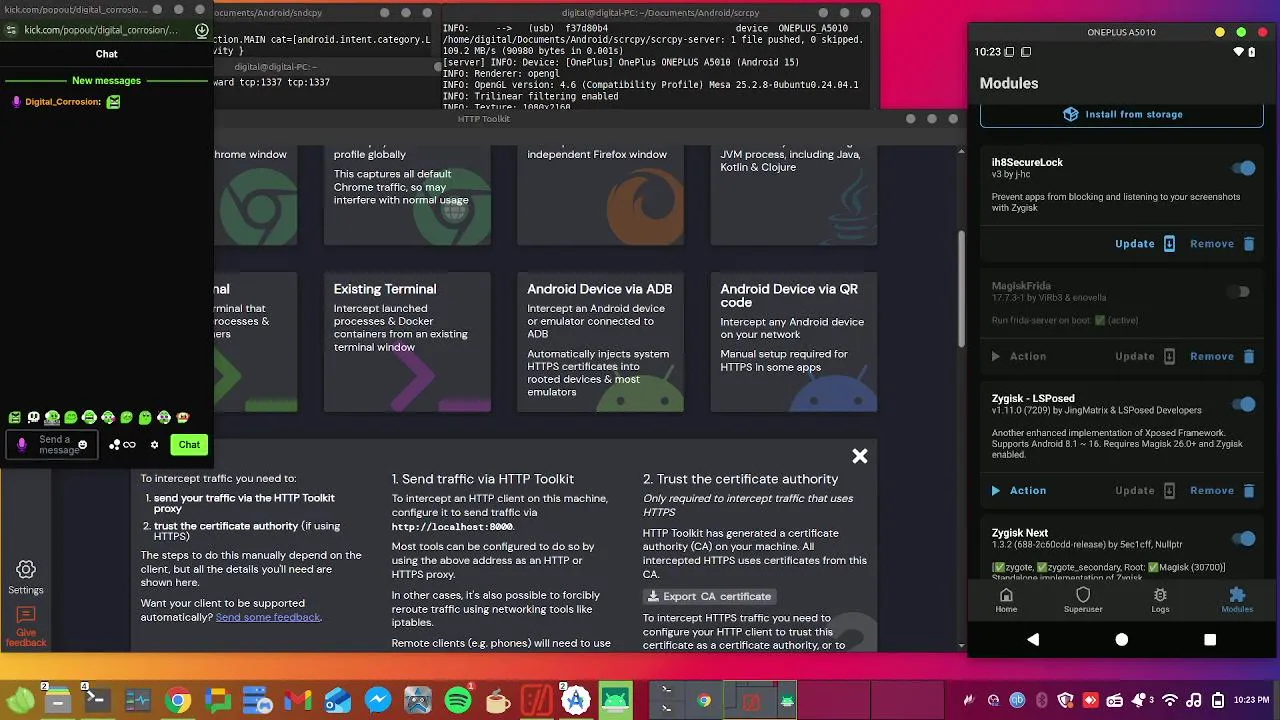1280x720 pixels.
Task: Disable the ih8SecureLock module switch
Action: tap(1243, 168)
